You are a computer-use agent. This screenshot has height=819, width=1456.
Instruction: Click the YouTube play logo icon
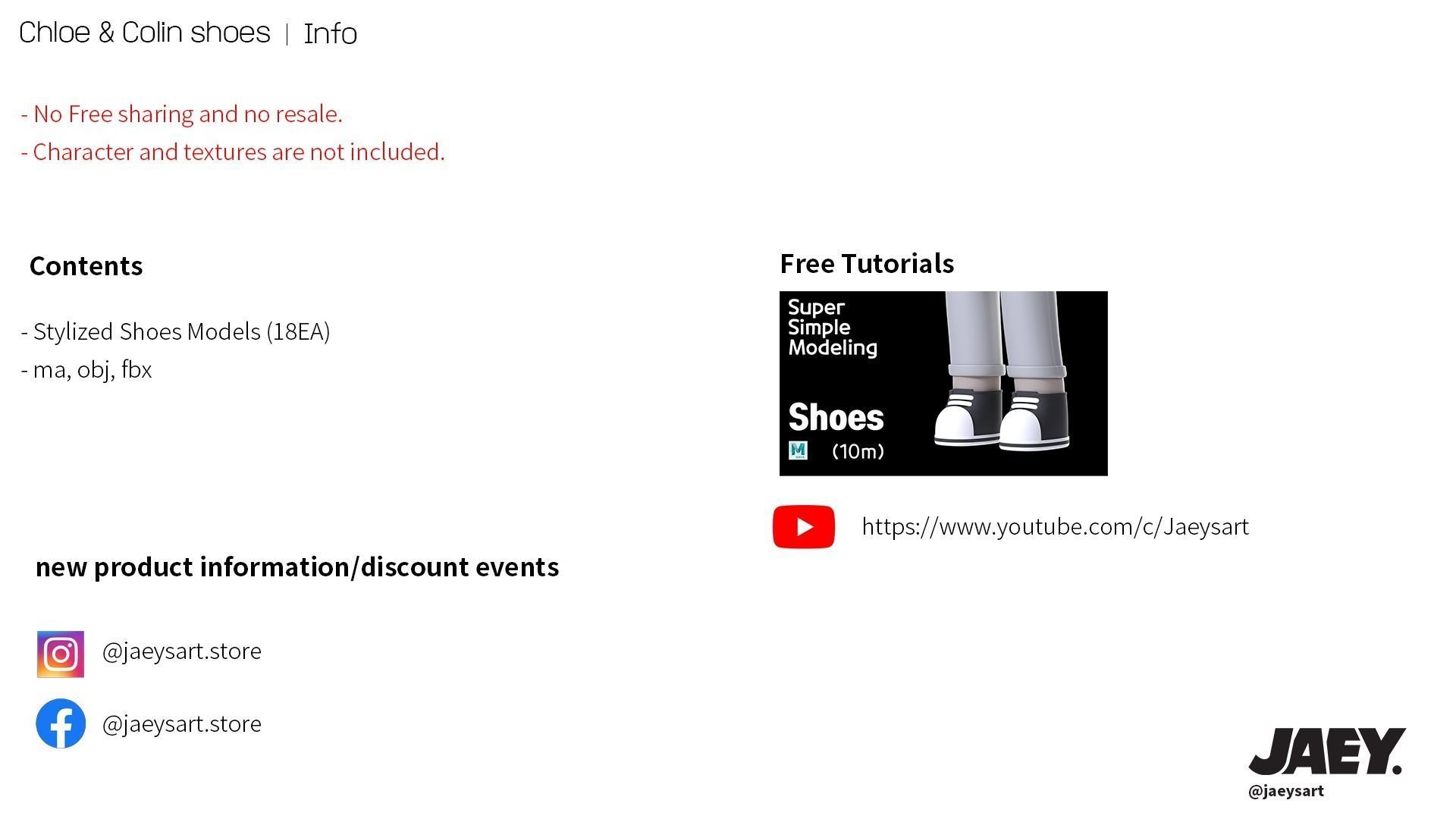pos(803,526)
